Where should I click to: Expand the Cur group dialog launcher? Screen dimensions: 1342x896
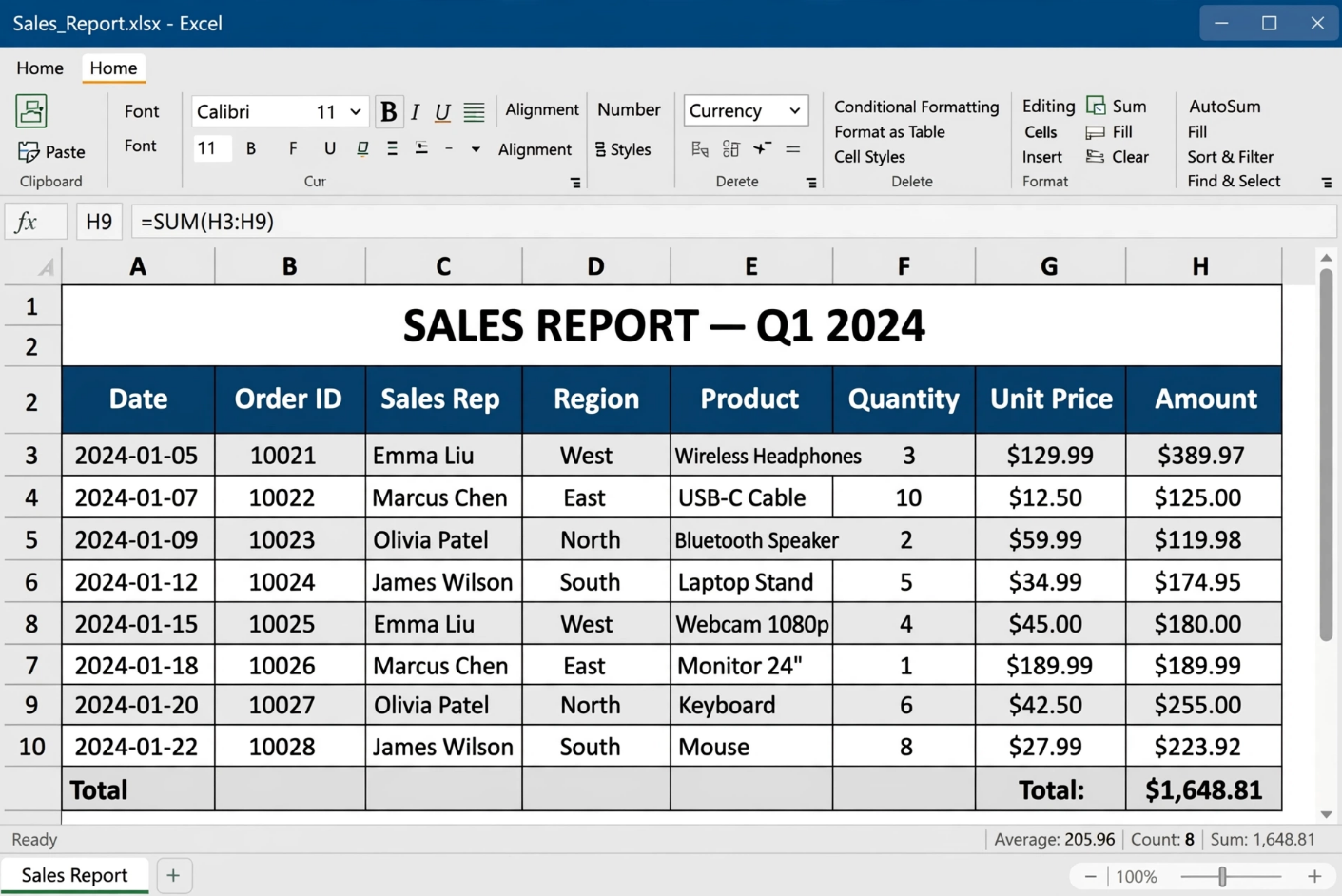click(575, 183)
